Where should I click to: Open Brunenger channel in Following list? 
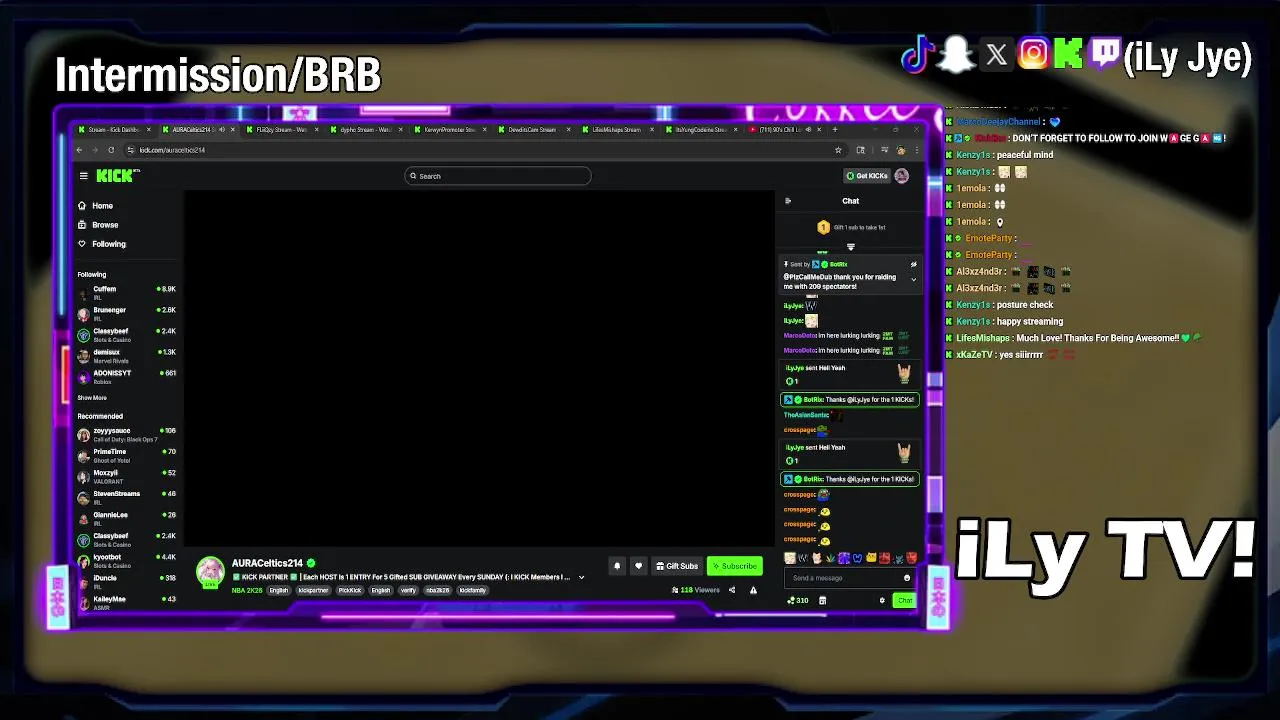pos(127,313)
